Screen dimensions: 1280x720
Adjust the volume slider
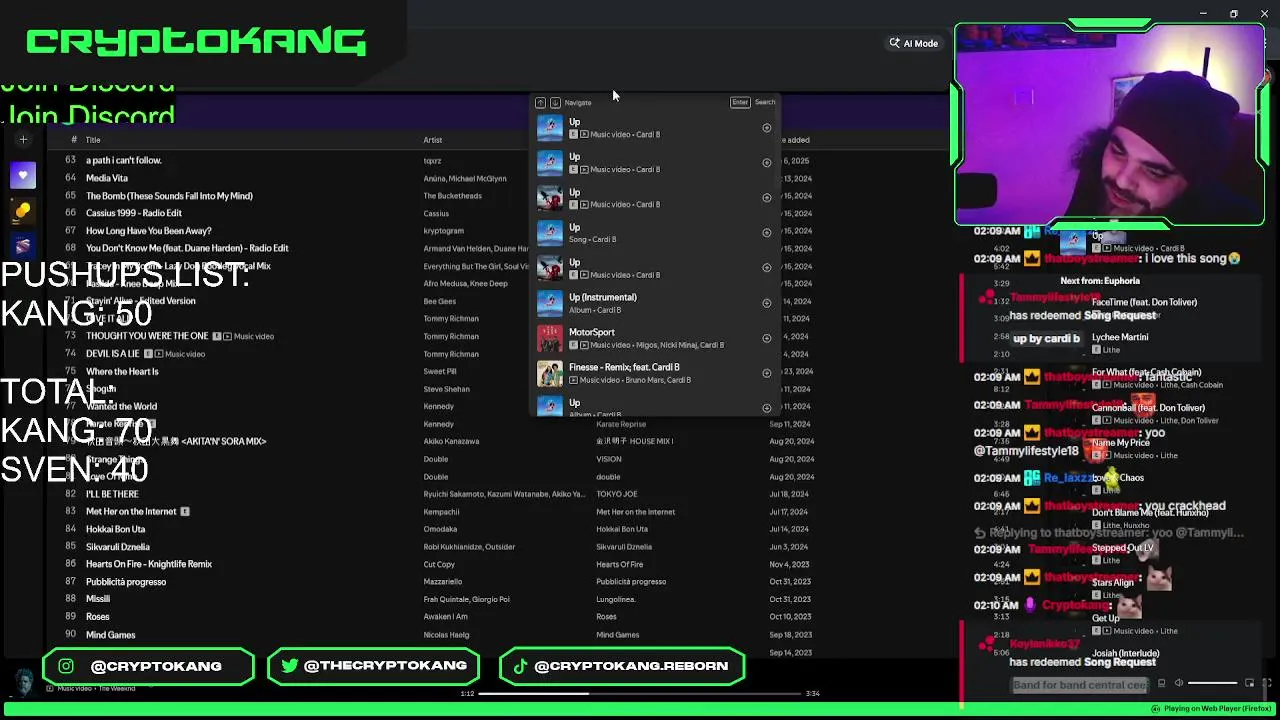pos(1213,683)
